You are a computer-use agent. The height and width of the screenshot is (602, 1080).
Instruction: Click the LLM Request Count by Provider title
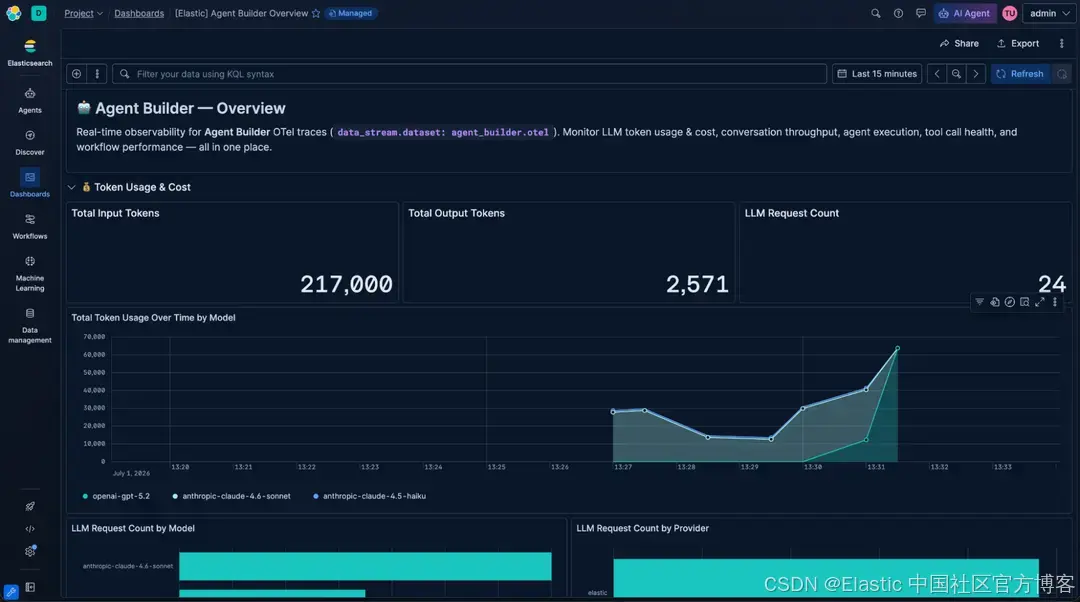(x=643, y=528)
